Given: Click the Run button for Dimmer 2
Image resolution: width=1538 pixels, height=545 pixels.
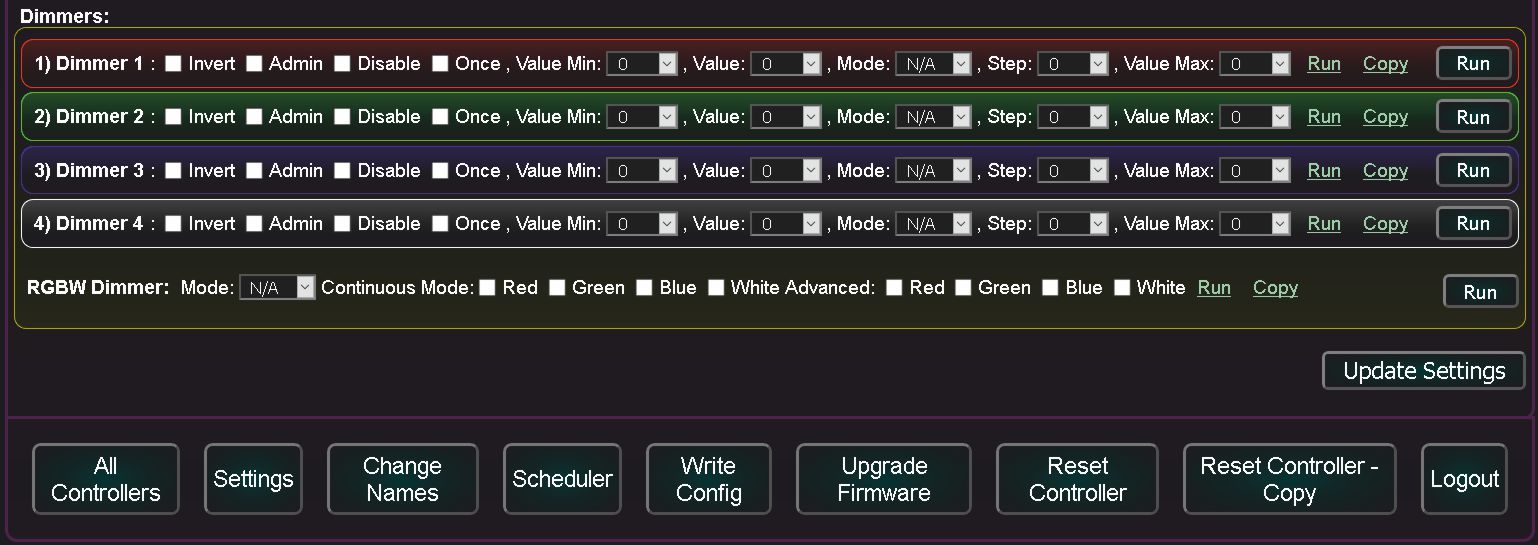Looking at the screenshot, I should [x=1473, y=117].
